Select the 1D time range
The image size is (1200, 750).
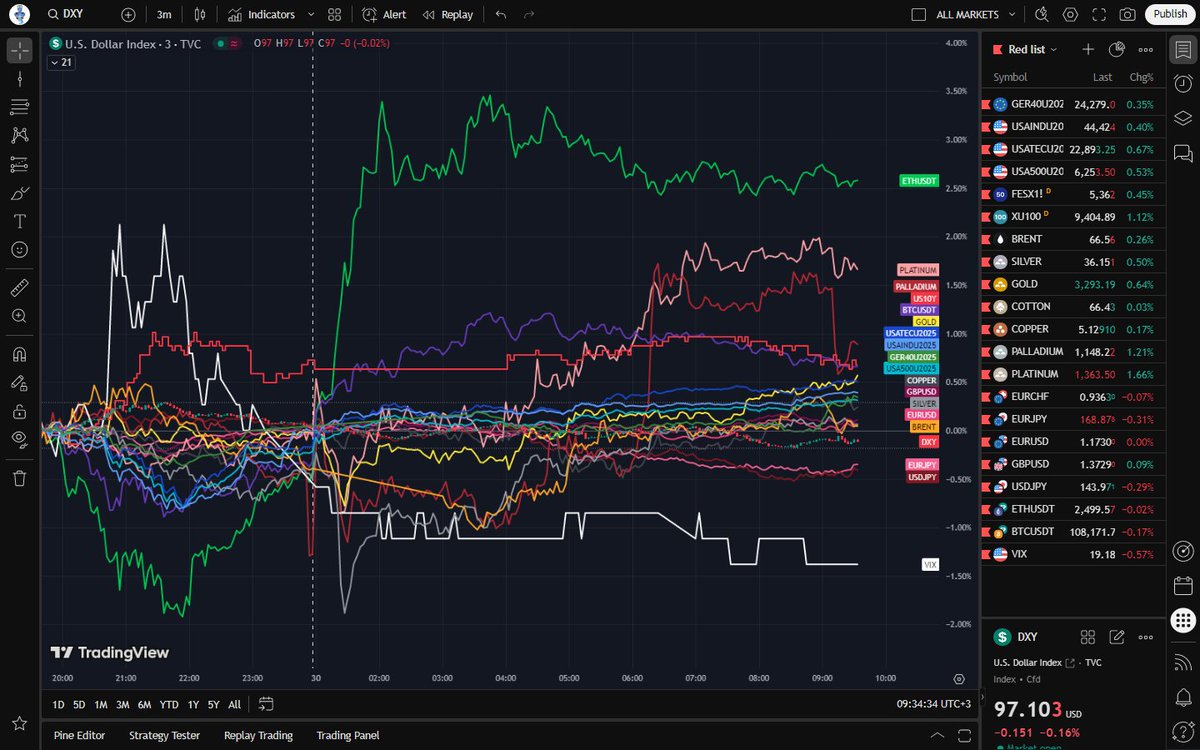(59, 704)
